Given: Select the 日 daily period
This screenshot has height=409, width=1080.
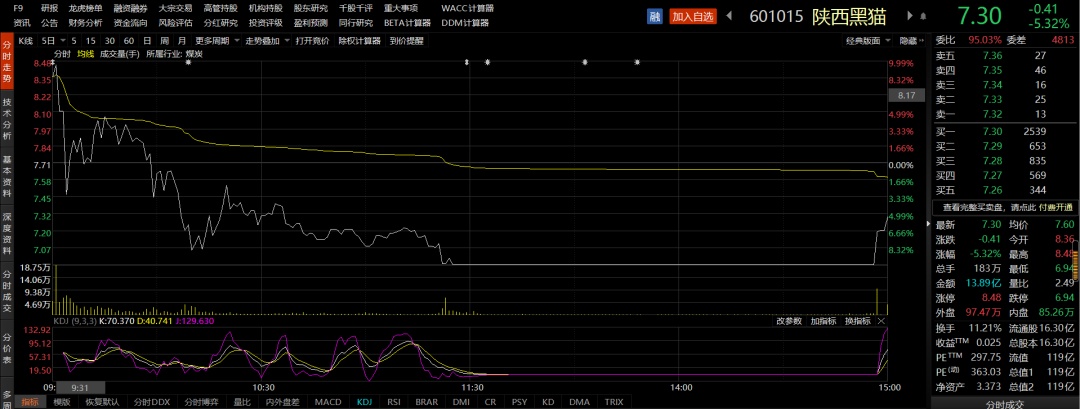Looking at the screenshot, I should click(147, 41).
